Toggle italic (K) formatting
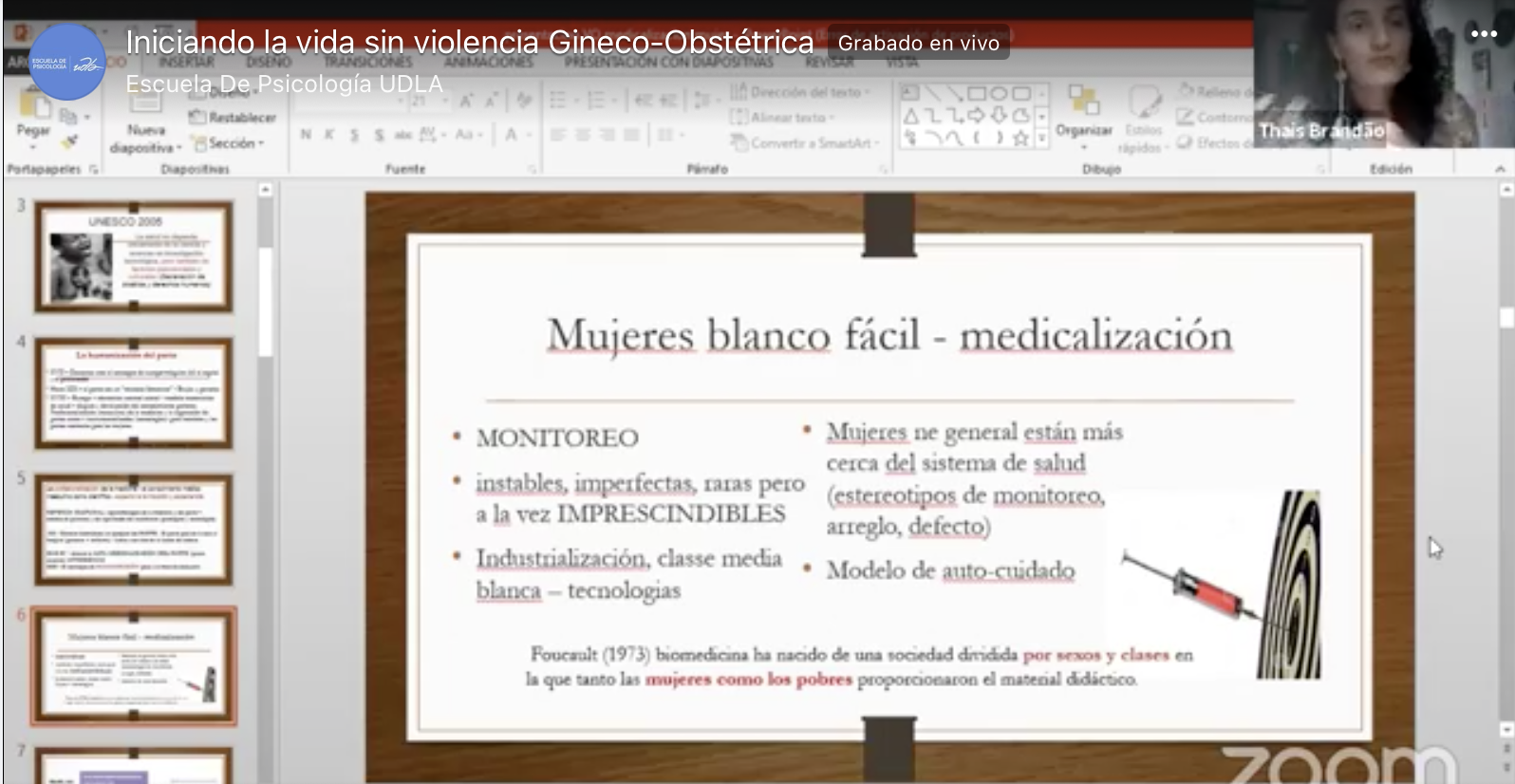The width and height of the screenshot is (1515, 784). (329, 135)
